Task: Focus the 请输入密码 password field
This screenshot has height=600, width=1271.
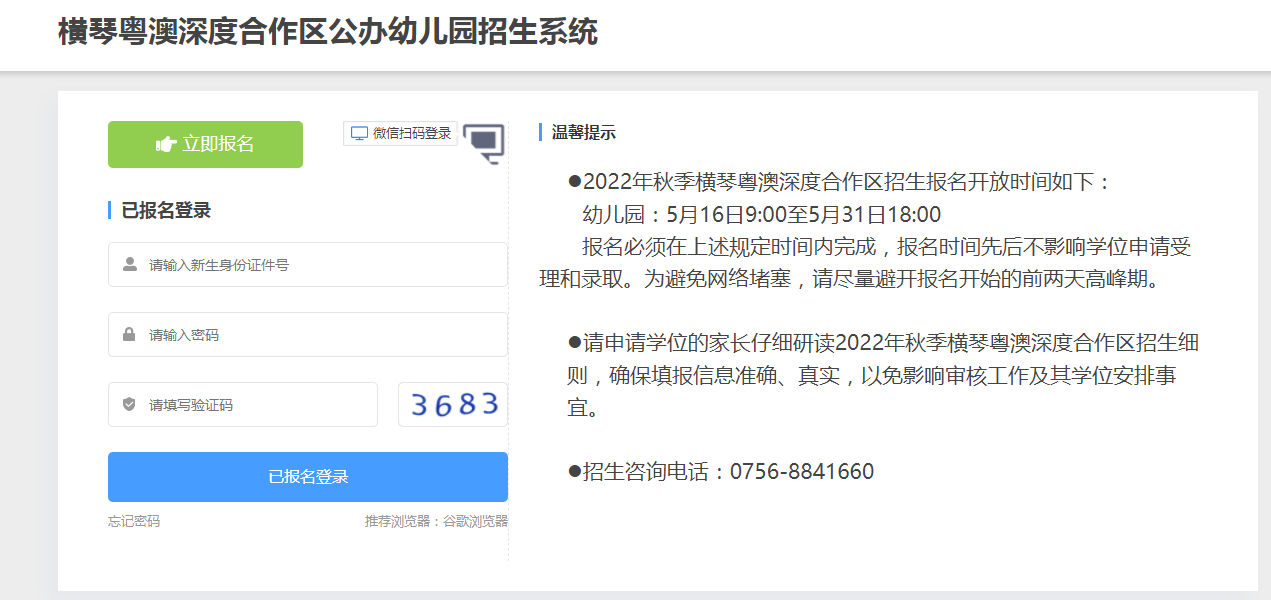Action: 308,335
